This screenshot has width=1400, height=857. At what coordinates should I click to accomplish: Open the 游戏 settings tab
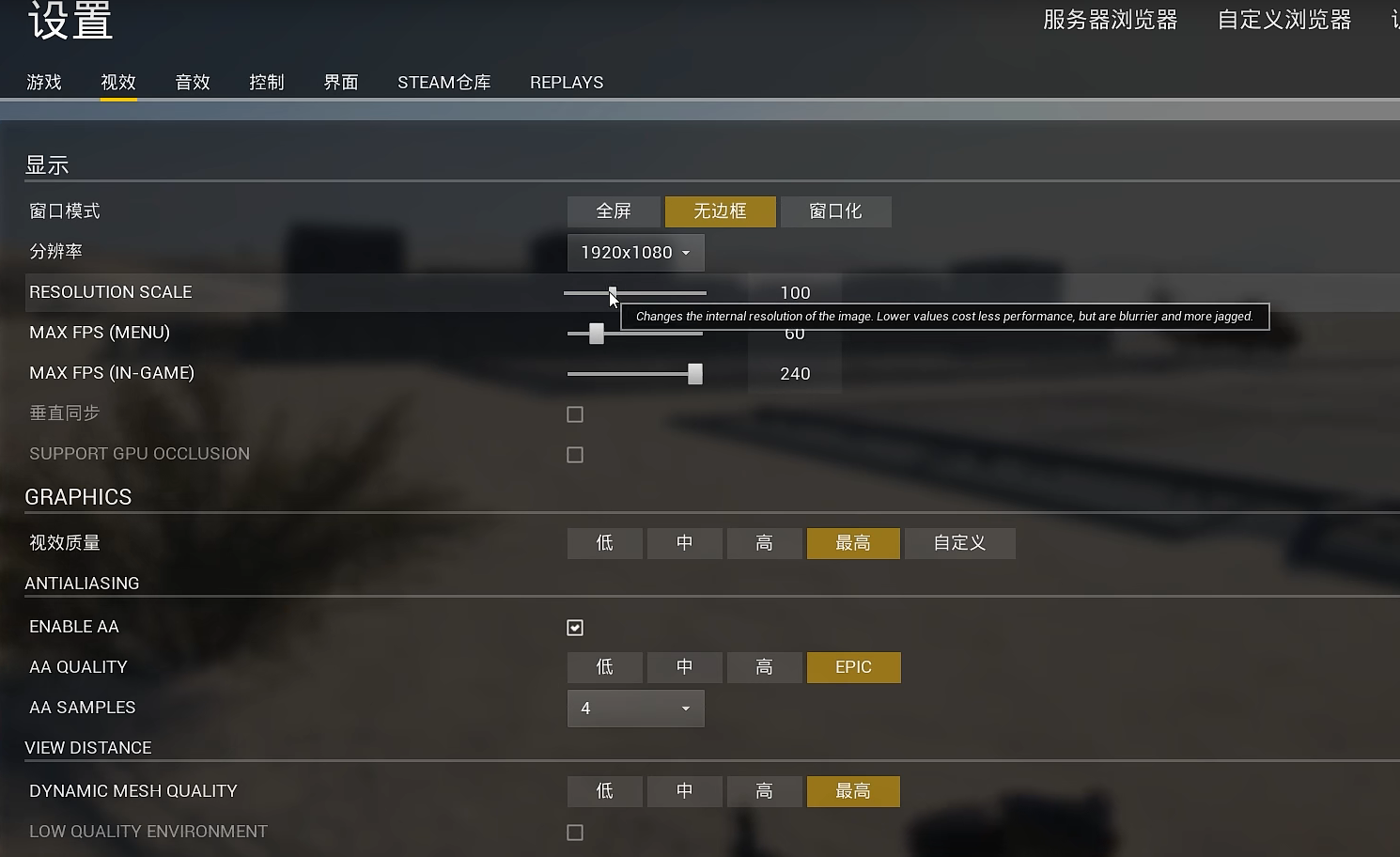click(44, 83)
